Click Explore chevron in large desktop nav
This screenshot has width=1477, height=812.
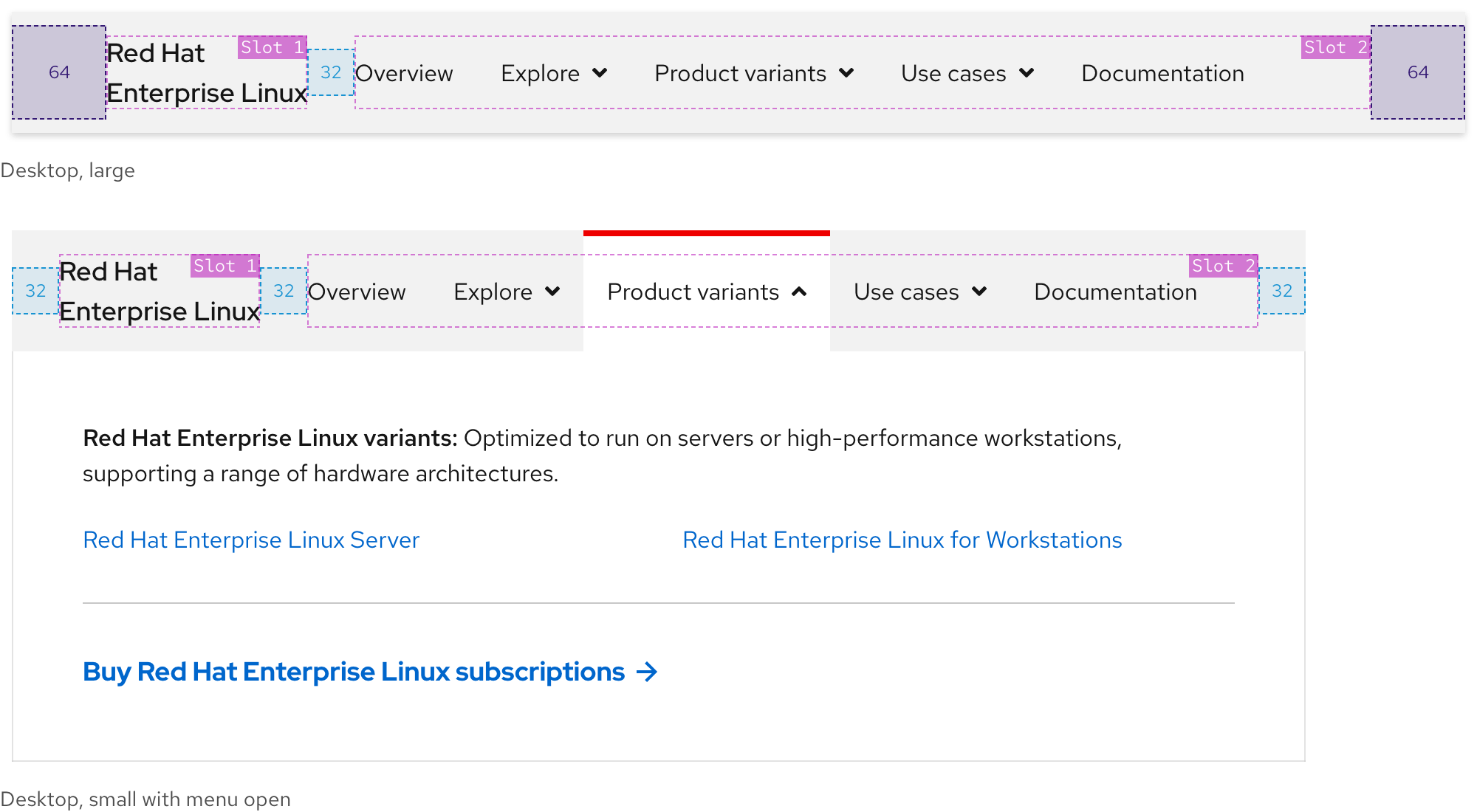click(600, 73)
